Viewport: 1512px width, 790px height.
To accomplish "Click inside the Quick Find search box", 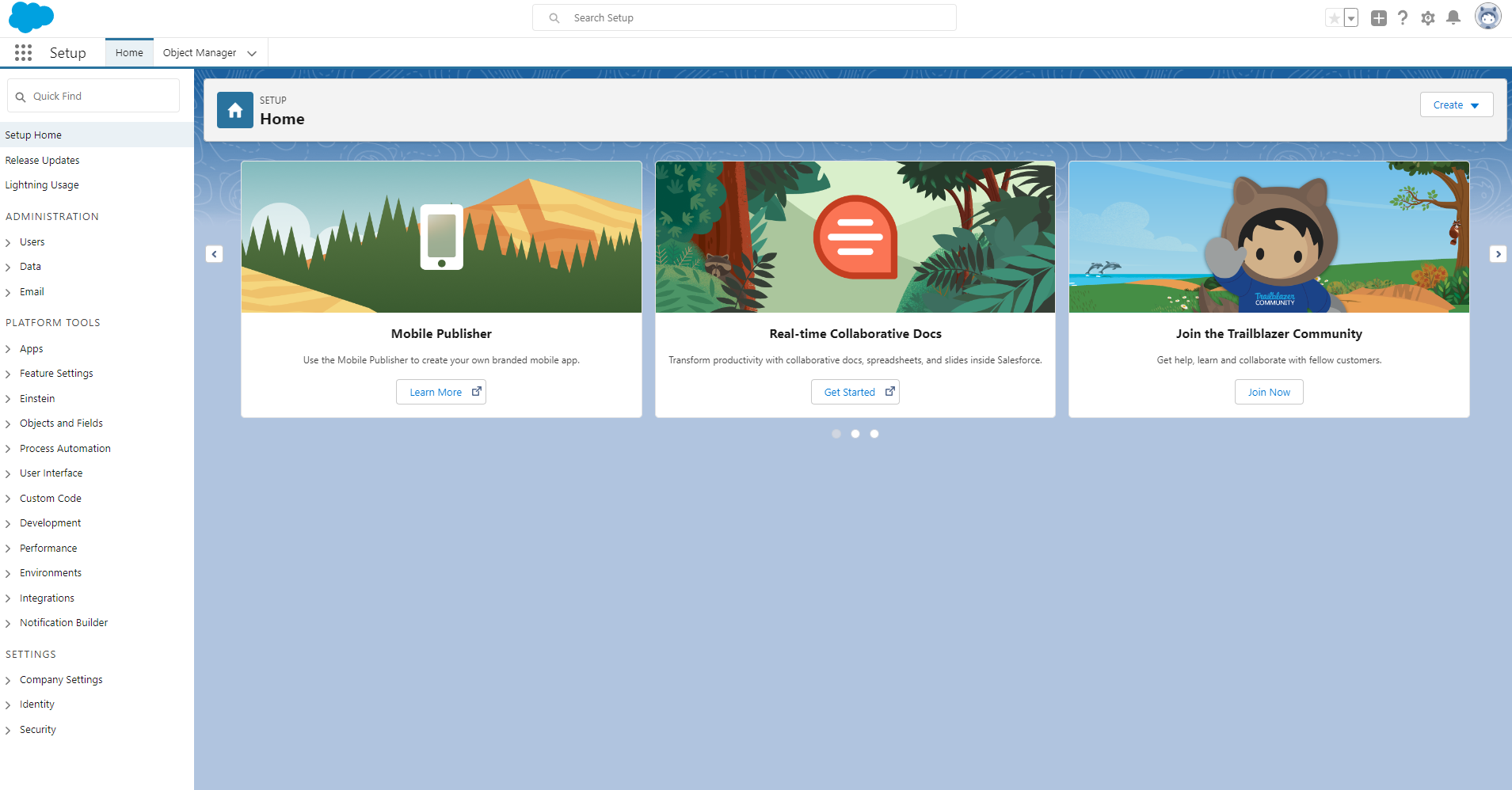I will 92,96.
